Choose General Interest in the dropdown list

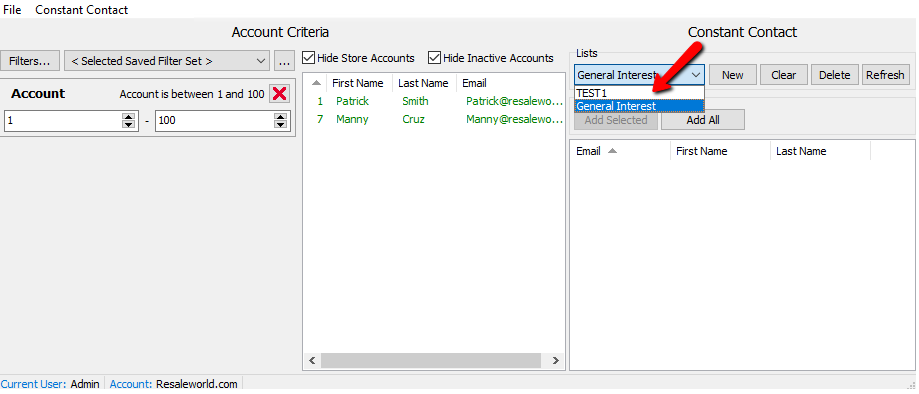click(x=639, y=106)
